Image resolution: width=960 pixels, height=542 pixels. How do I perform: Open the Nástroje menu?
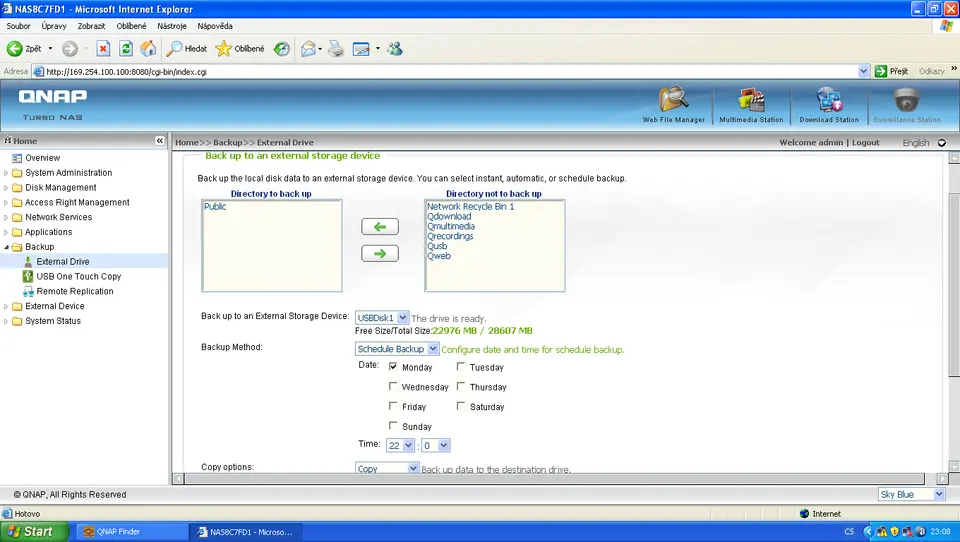(172, 25)
